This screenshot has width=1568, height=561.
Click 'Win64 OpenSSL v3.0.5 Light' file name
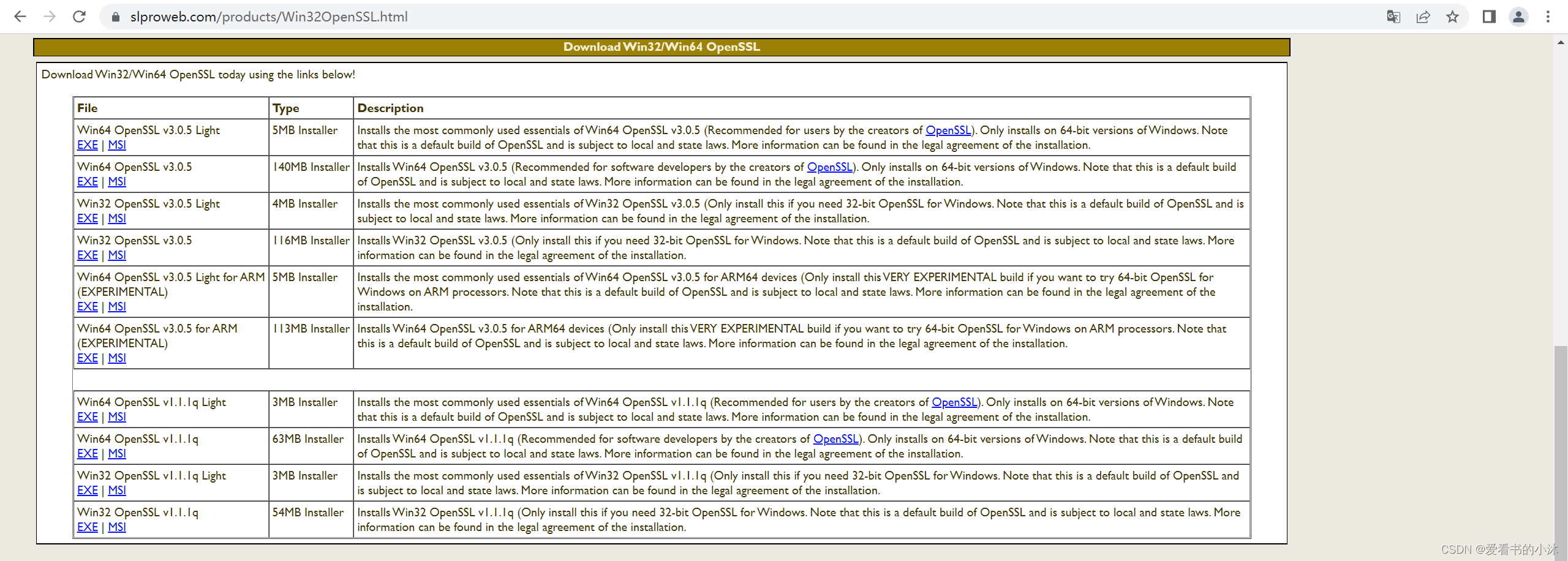pyautogui.click(x=148, y=130)
